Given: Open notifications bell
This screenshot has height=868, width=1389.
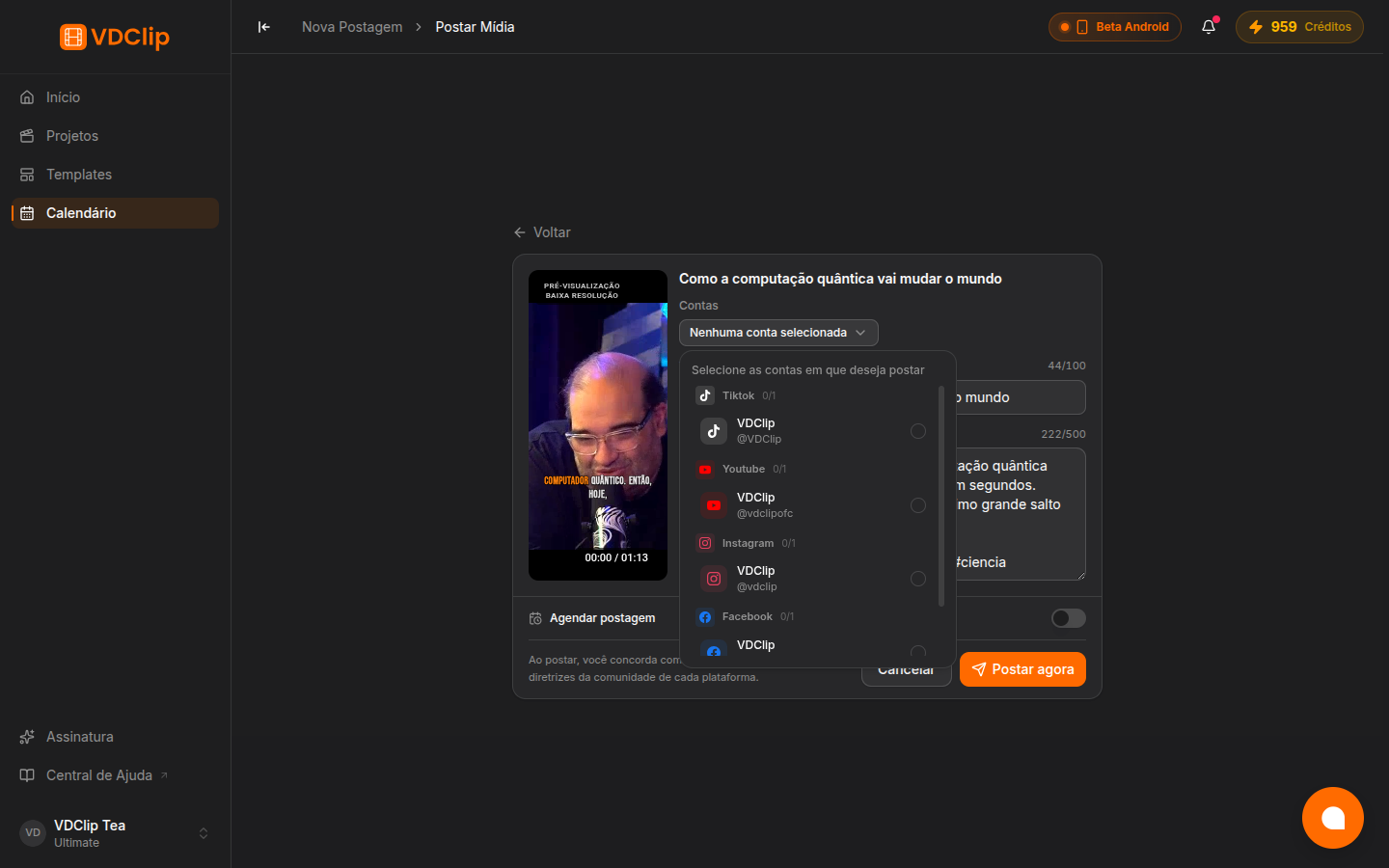Looking at the screenshot, I should click(x=1209, y=27).
